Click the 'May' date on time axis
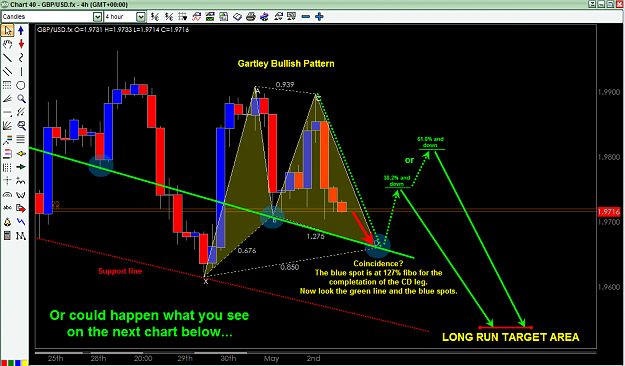Viewport: 625px width, 366px height. coord(271,358)
